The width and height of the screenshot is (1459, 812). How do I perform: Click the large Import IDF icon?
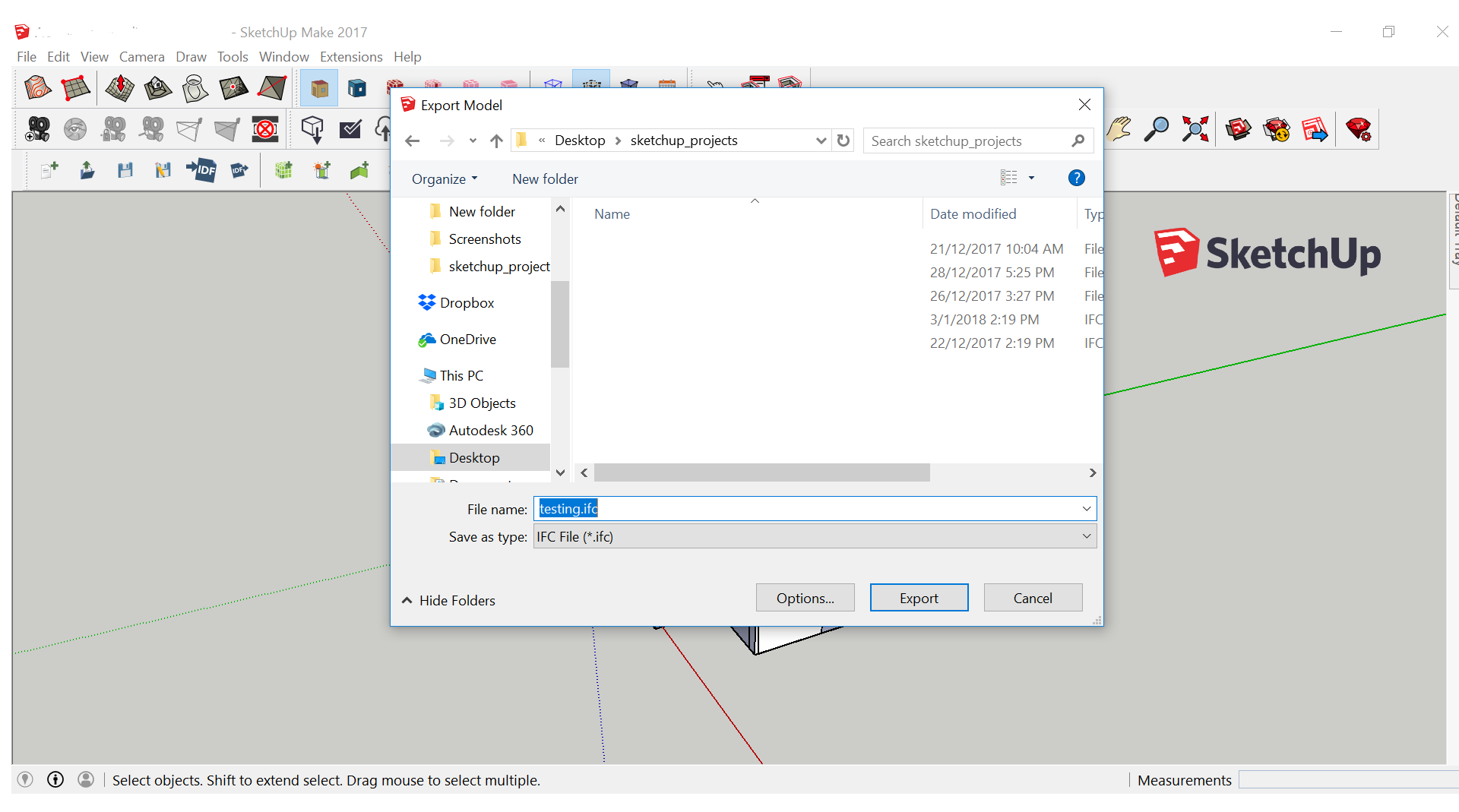pyautogui.click(x=201, y=170)
